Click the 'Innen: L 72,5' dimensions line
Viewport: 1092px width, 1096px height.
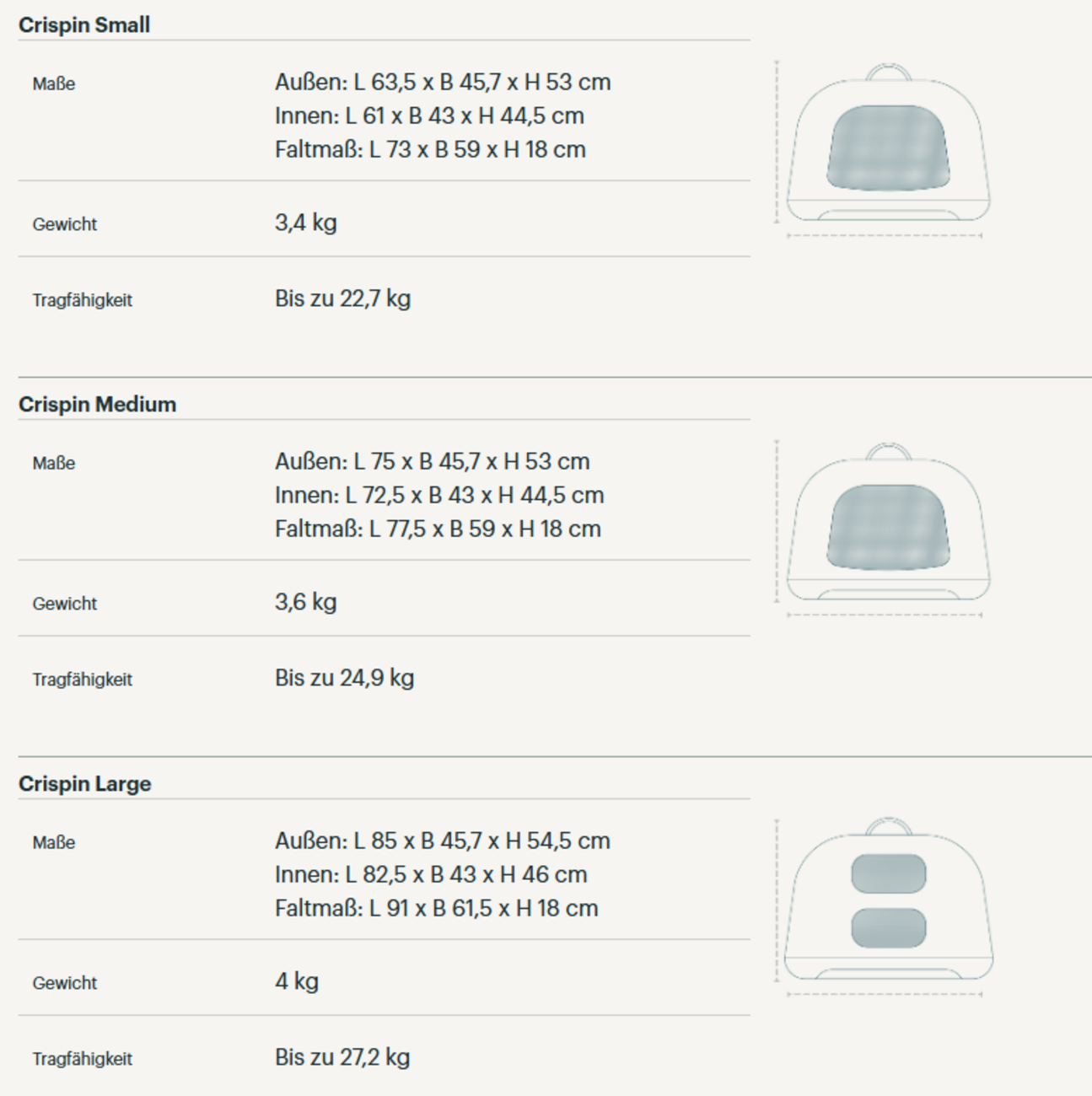coord(438,496)
